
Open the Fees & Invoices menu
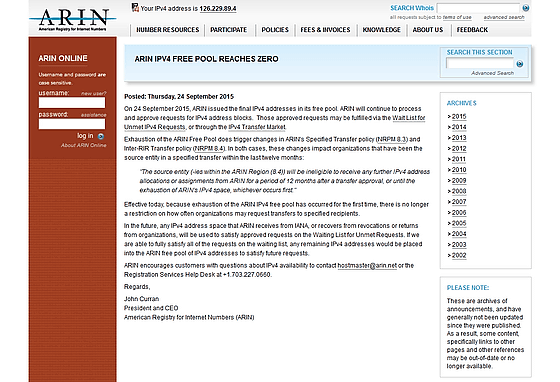(x=325, y=30)
